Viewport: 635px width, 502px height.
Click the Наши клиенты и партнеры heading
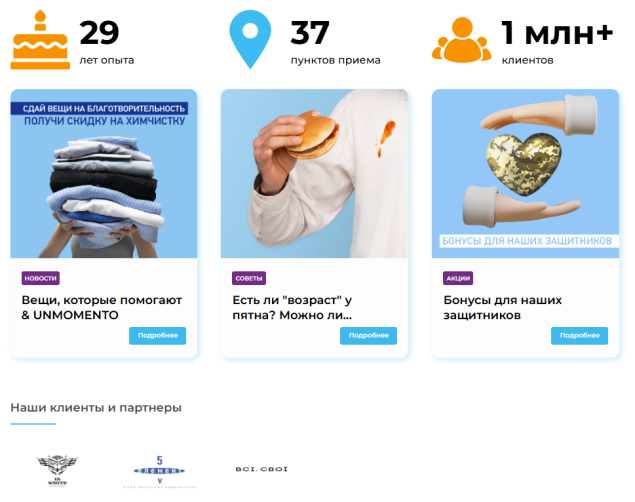tap(96, 407)
